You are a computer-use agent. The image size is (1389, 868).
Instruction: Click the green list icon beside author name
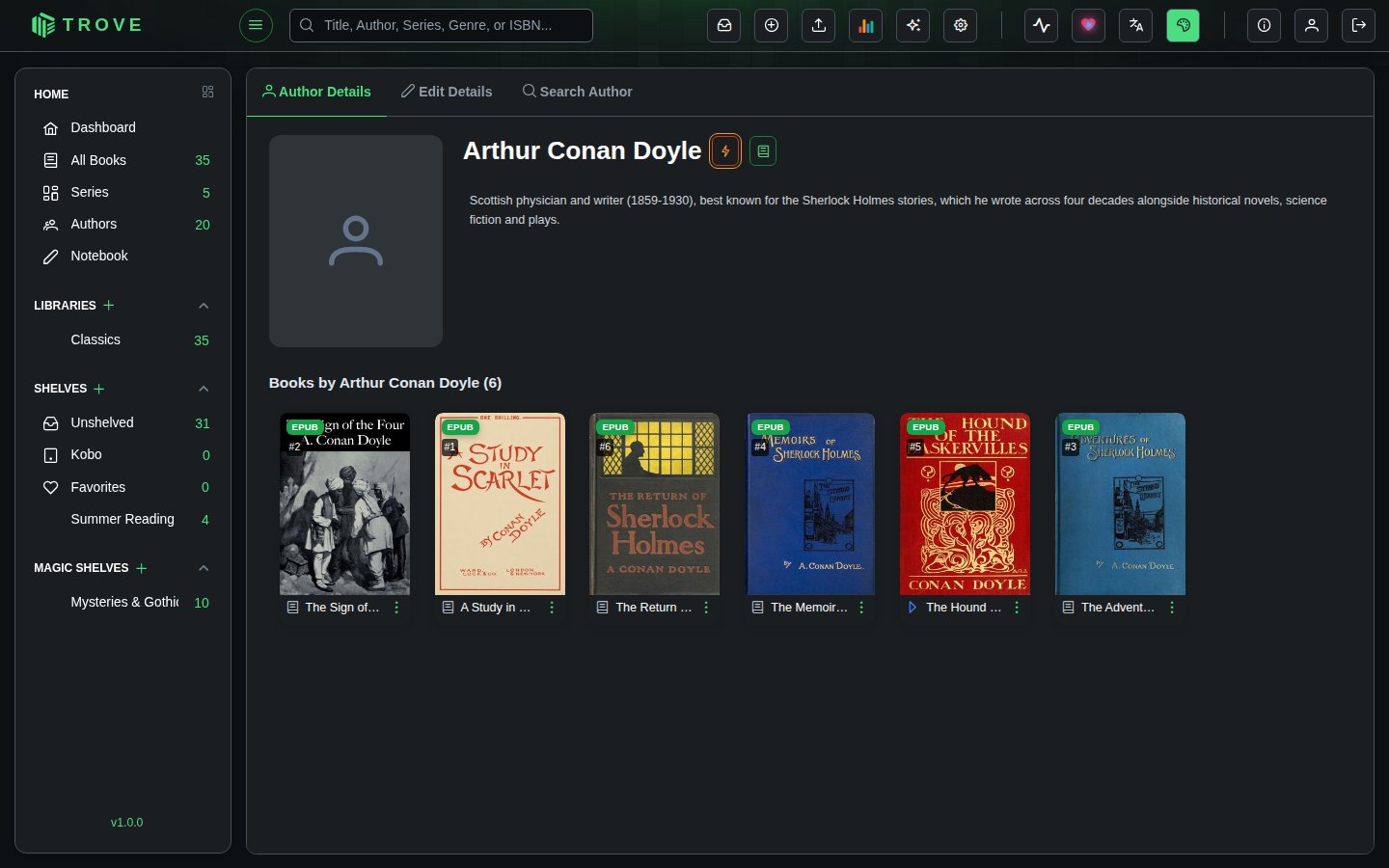(x=763, y=151)
